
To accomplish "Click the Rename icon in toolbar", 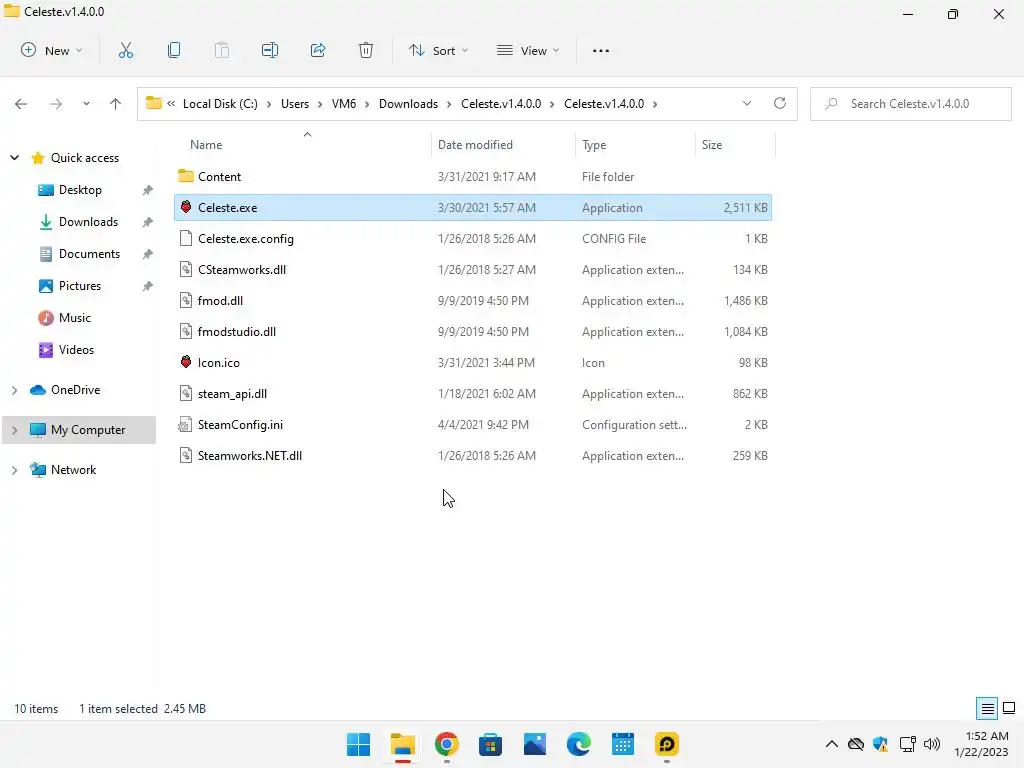I will 270,50.
